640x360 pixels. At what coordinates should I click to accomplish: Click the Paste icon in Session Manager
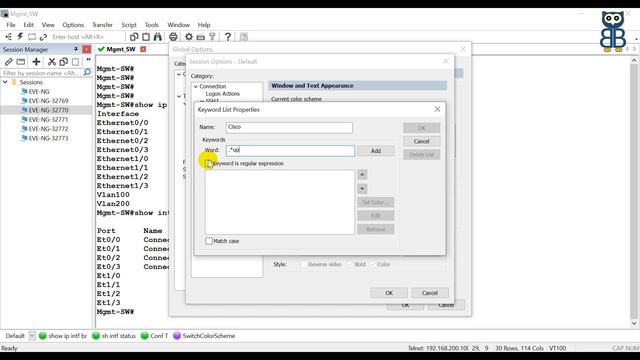tap(75, 62)
